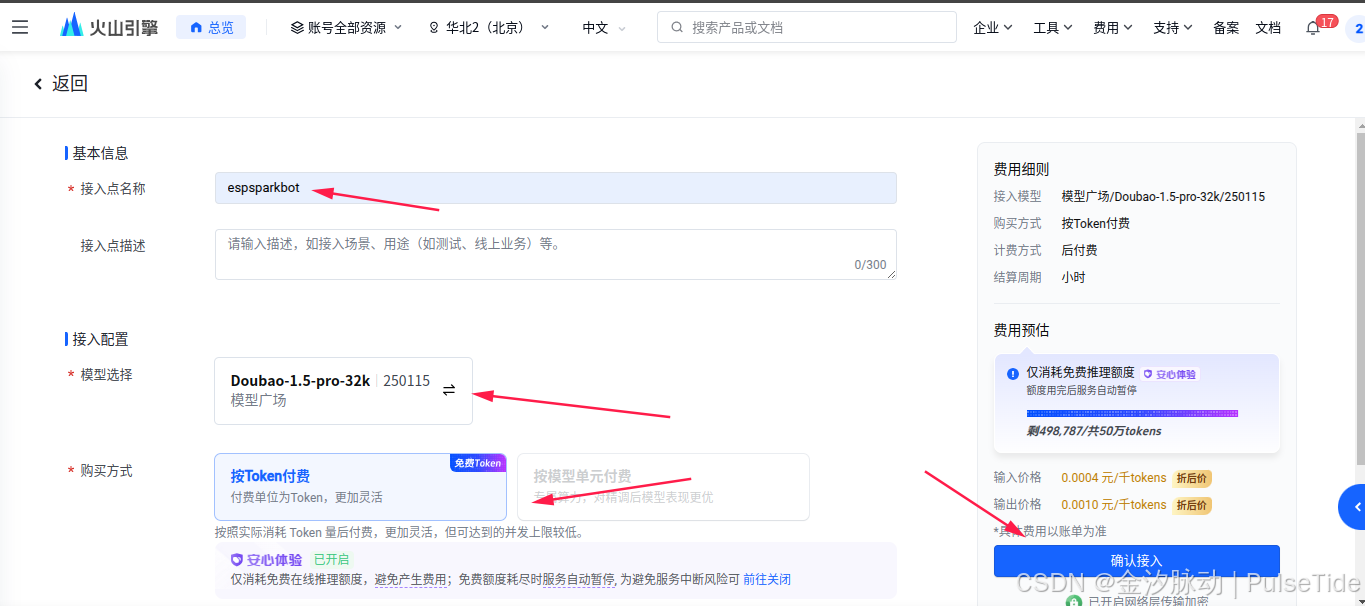Open the 文档 documentation link

pos(1268,28)
